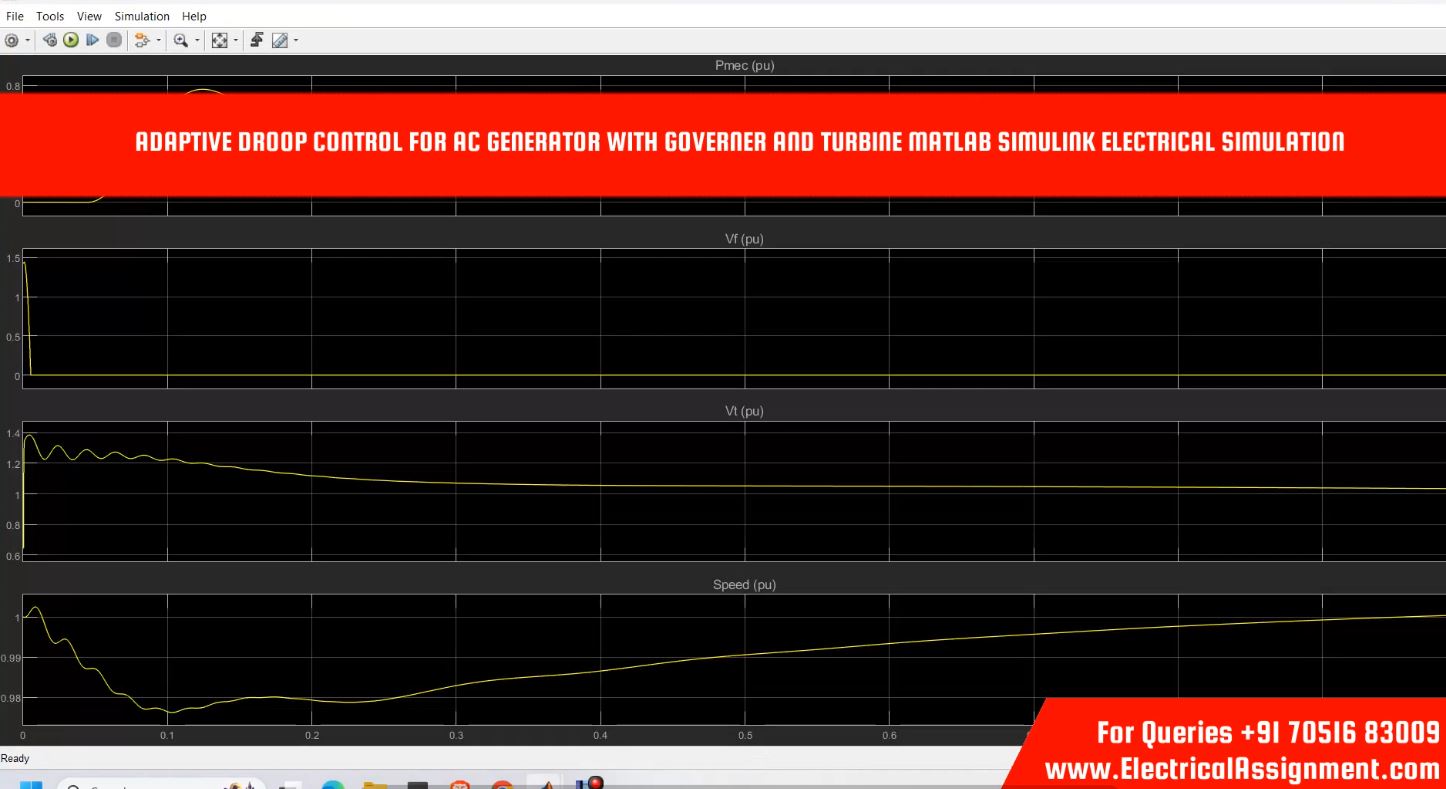Viewport: 1446px width, 789px height.
Task: Select the Zoom magnifier tool
Action: 181,40
